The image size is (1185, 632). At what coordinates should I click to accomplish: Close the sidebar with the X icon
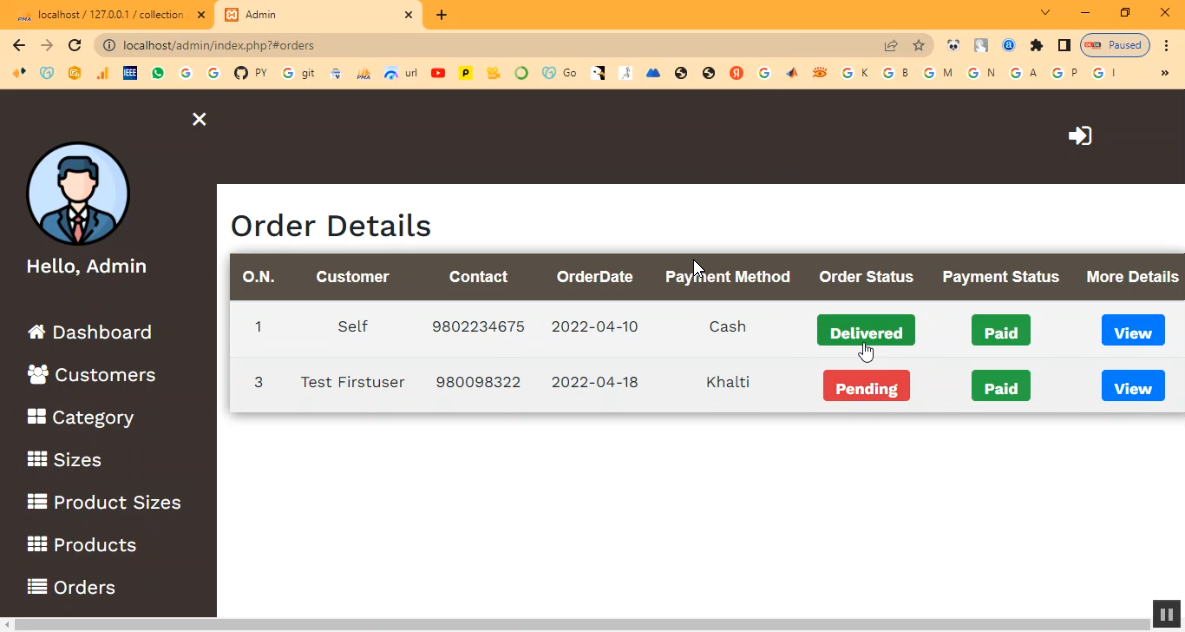pos(199,120)
